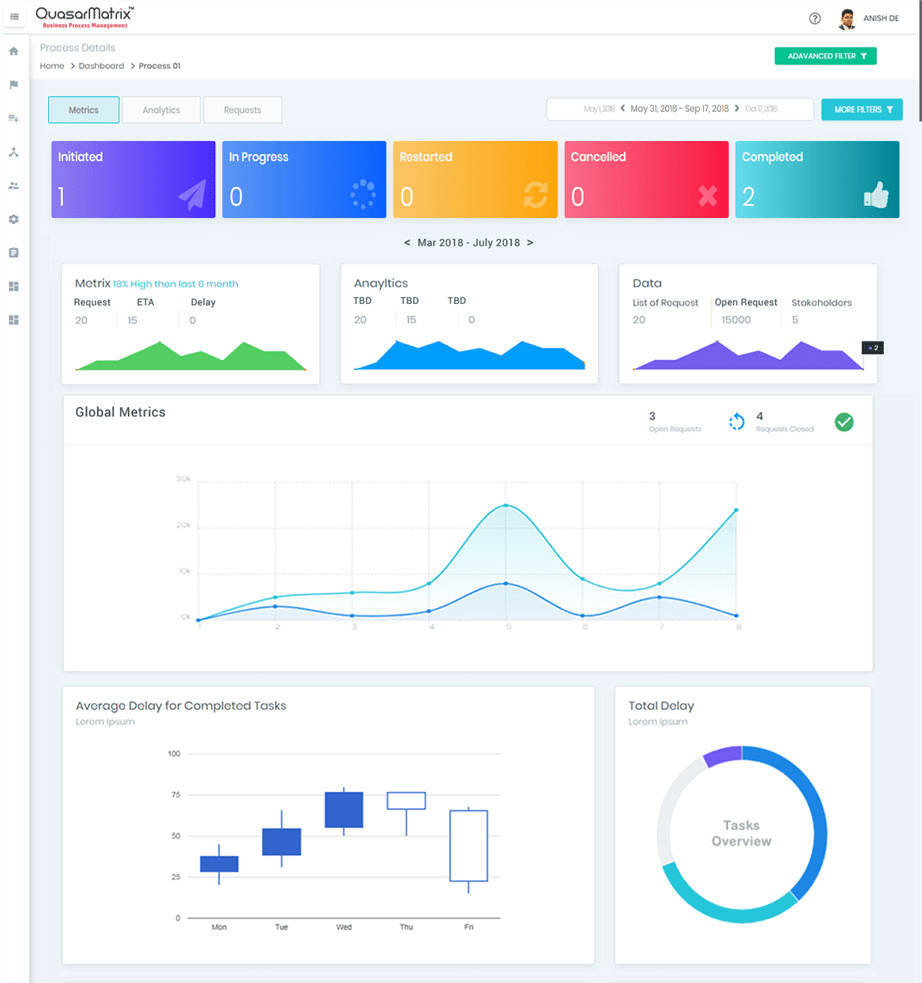The image size is (922, 983).
Task: Switch to the Analytics tab
Action: [x=161, y=110]
